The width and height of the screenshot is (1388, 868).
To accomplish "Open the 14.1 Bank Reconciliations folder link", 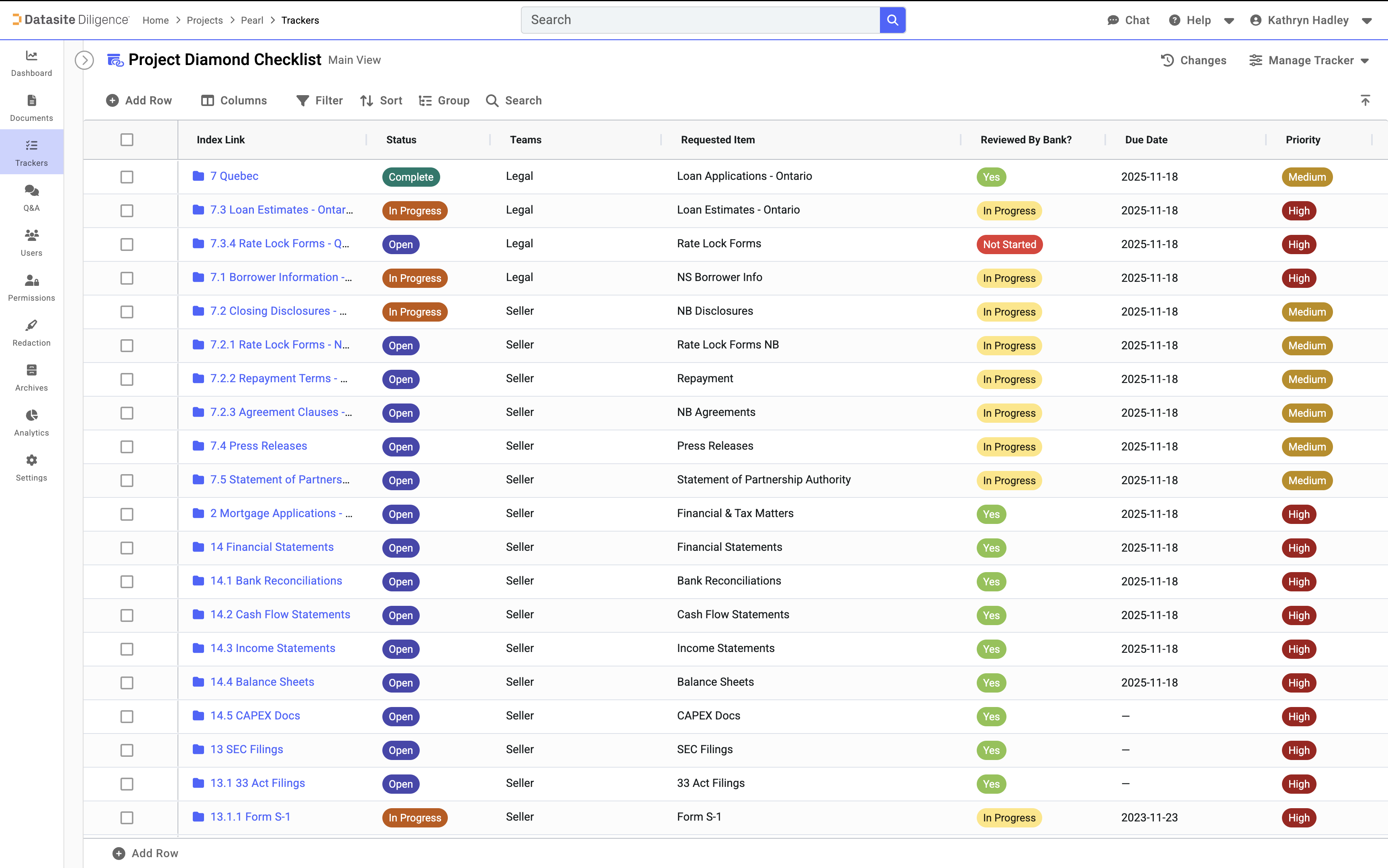I will pos(276,581).
